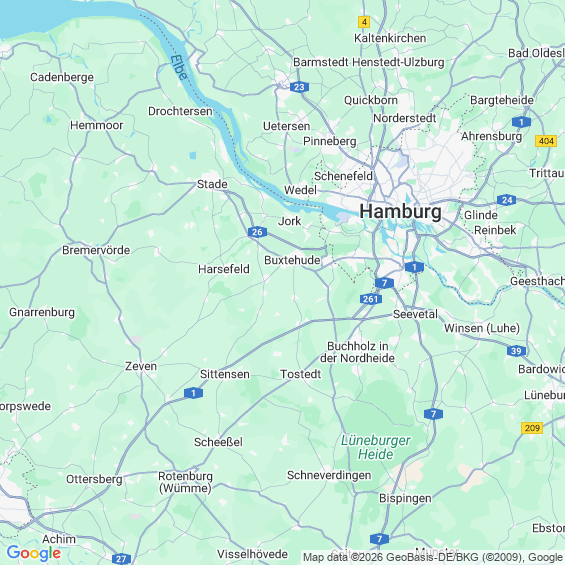Click the Bremervörde town label
This screenshot has width=565, height=565.
coord(96,250)
